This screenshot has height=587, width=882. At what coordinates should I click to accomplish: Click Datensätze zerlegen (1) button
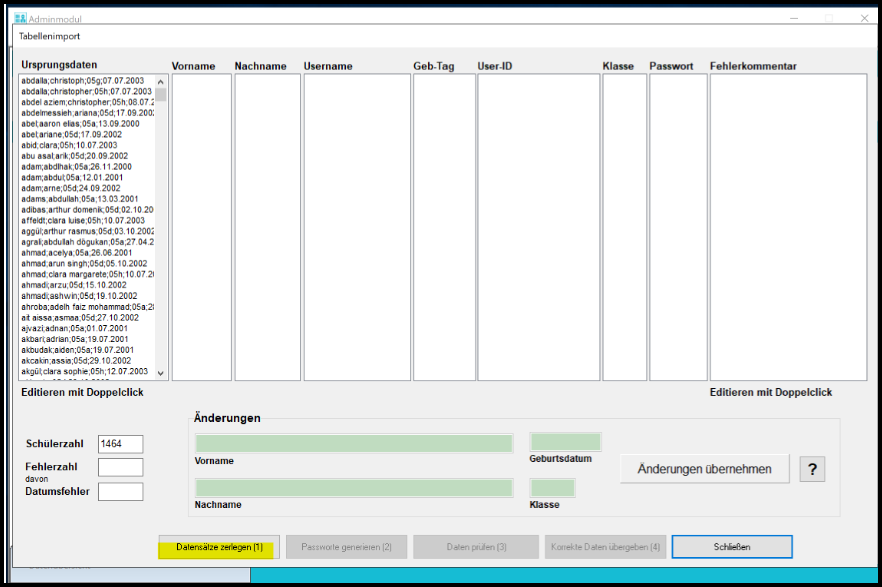(x=219, y=547)
